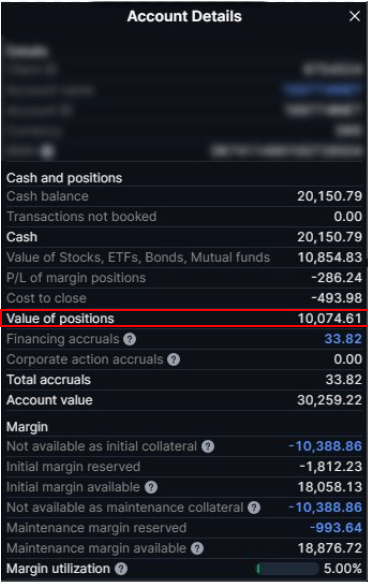
Task: Click Margin utilization help question mark
Action: point(121,569)
